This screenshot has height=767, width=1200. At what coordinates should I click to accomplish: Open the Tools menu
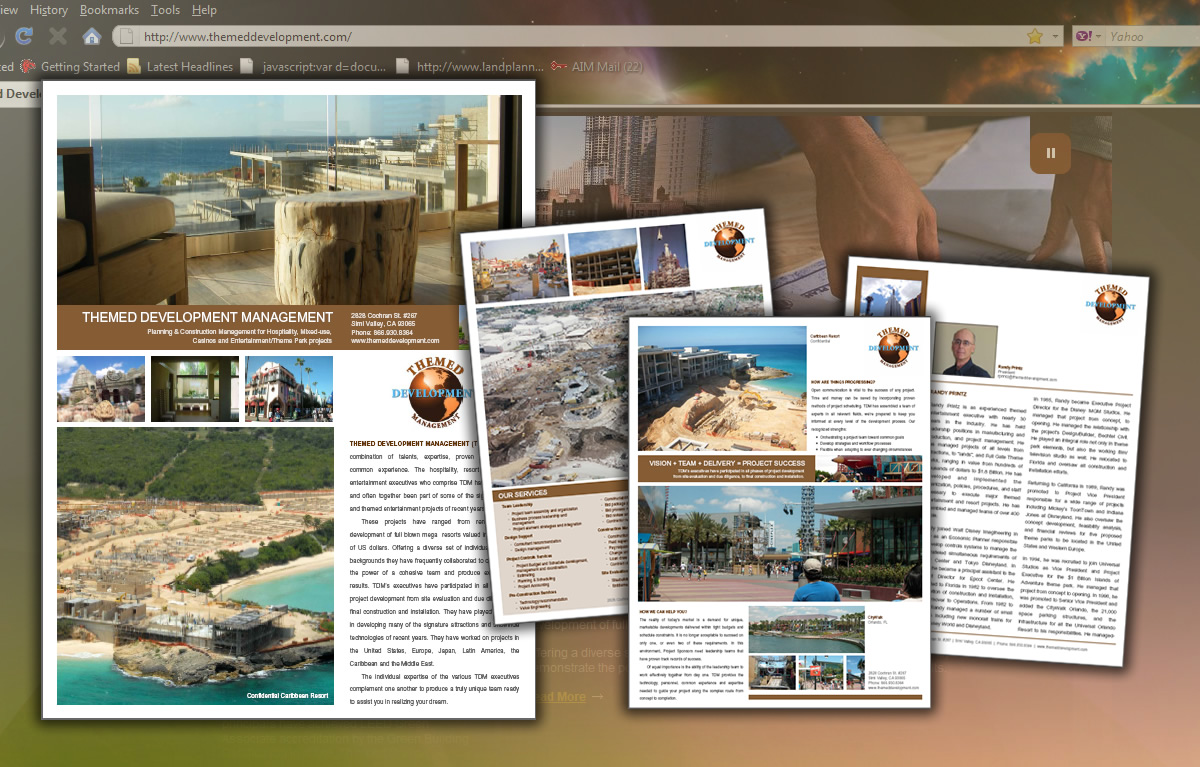point(166,10)
